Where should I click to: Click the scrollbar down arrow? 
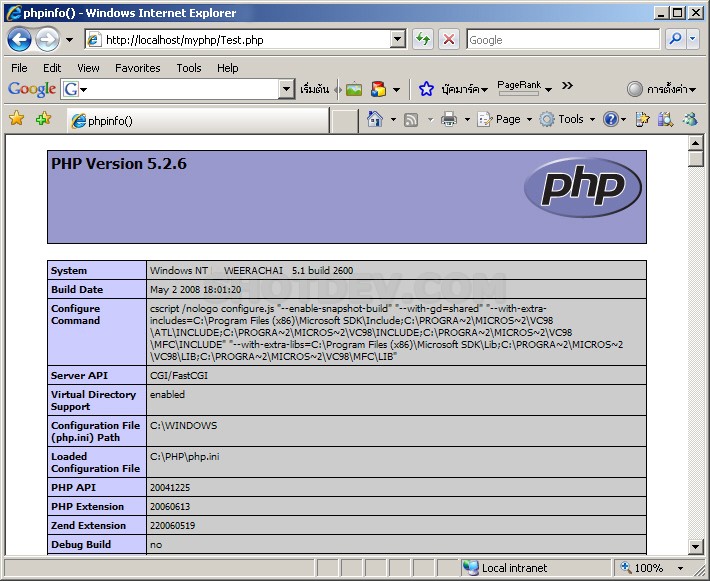pyautogui.click(x=696, y=546)
